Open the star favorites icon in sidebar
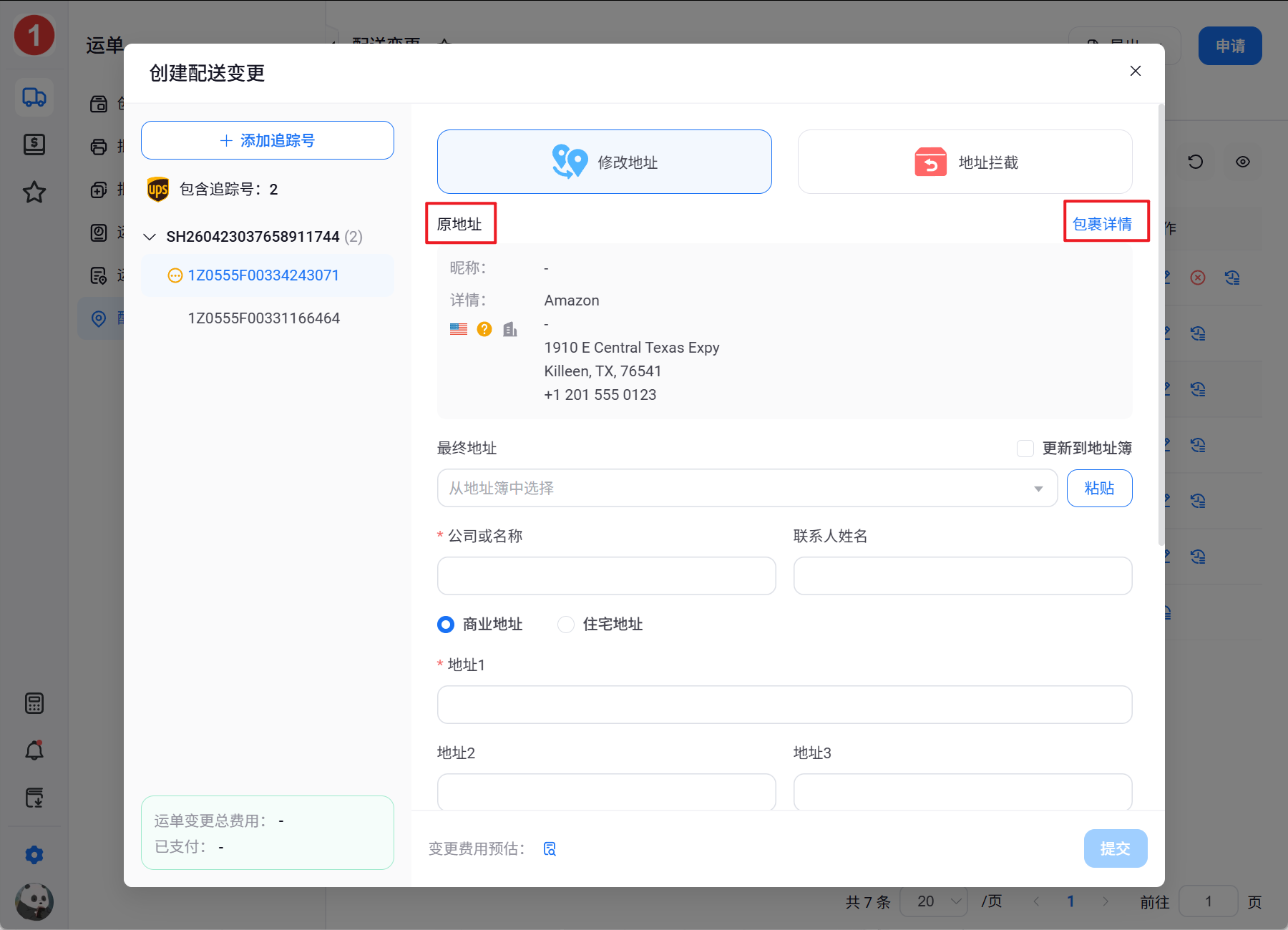The height and width of the screenshot is (930, 1288). [34, 192]
